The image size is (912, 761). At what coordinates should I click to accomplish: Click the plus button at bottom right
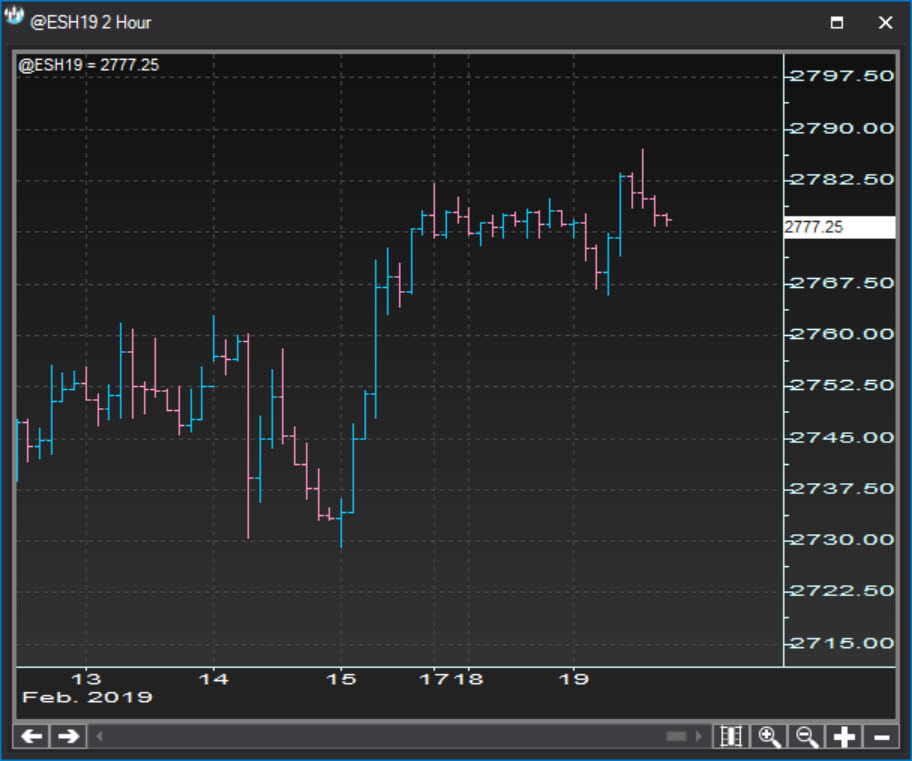(x=844, y=737)
